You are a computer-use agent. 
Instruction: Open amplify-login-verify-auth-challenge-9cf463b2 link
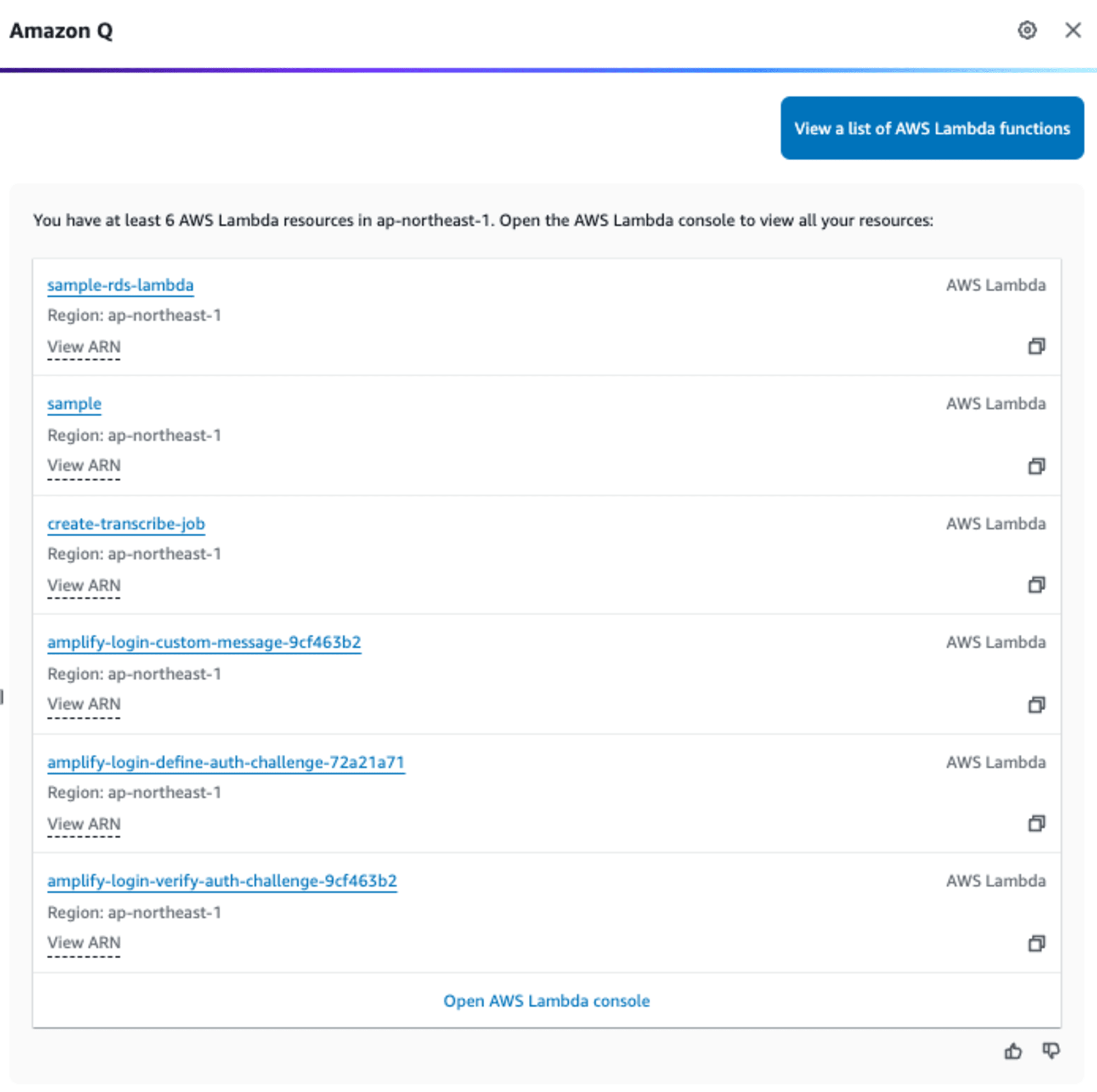[222, 881]
